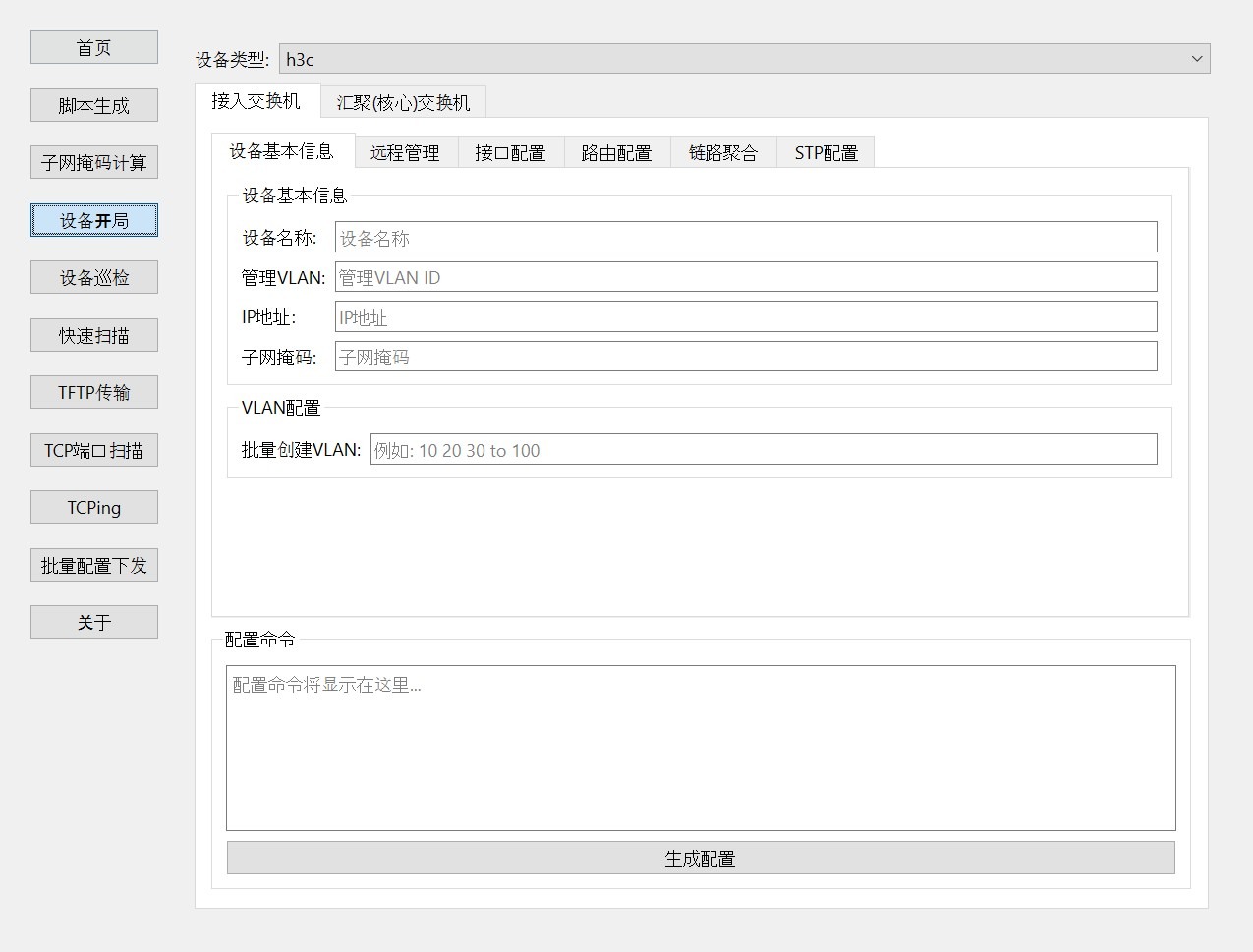
Task: Open the 接口配置 tab
Action: click(510, 153)
